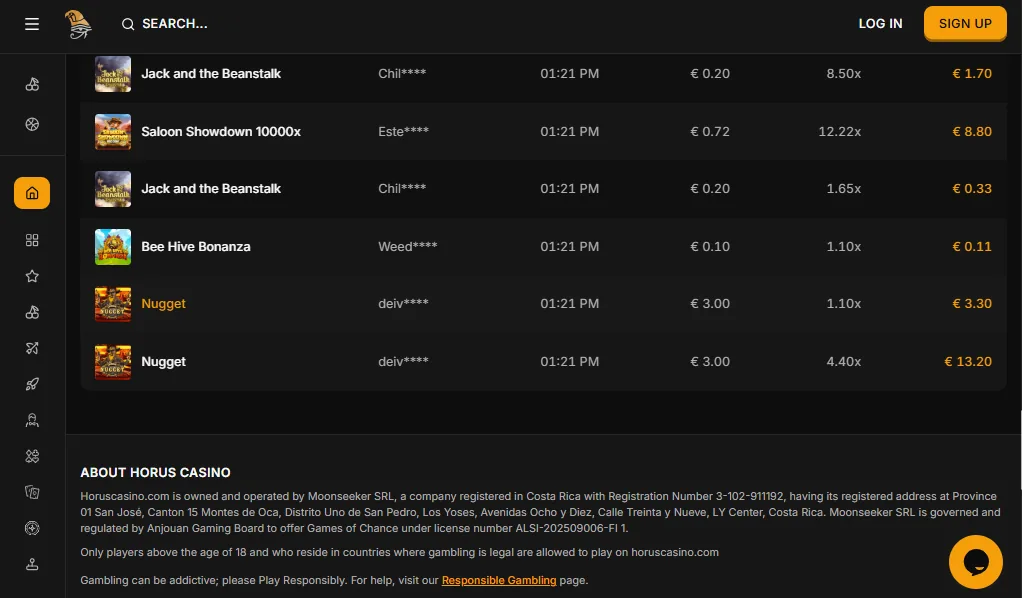This screenshot has height=598, width=1022.
Task: Click the 8.50x multiplier
Action: (x=843, y=74)
